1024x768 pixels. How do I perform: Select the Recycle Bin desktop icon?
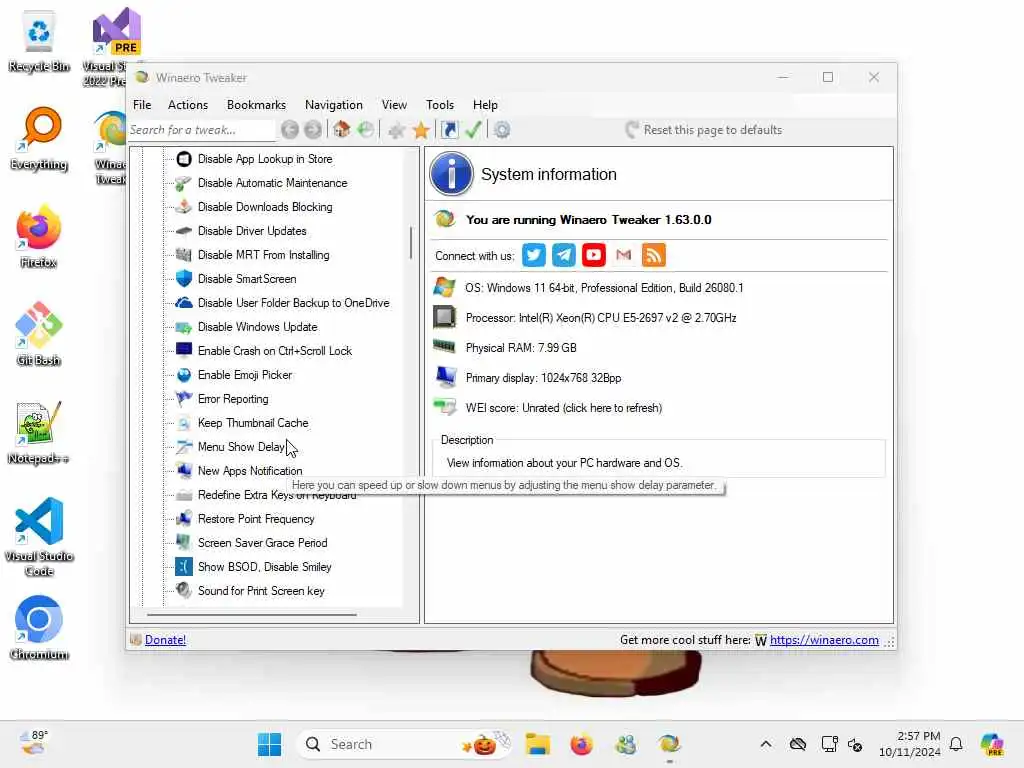(x=39, y=41)
